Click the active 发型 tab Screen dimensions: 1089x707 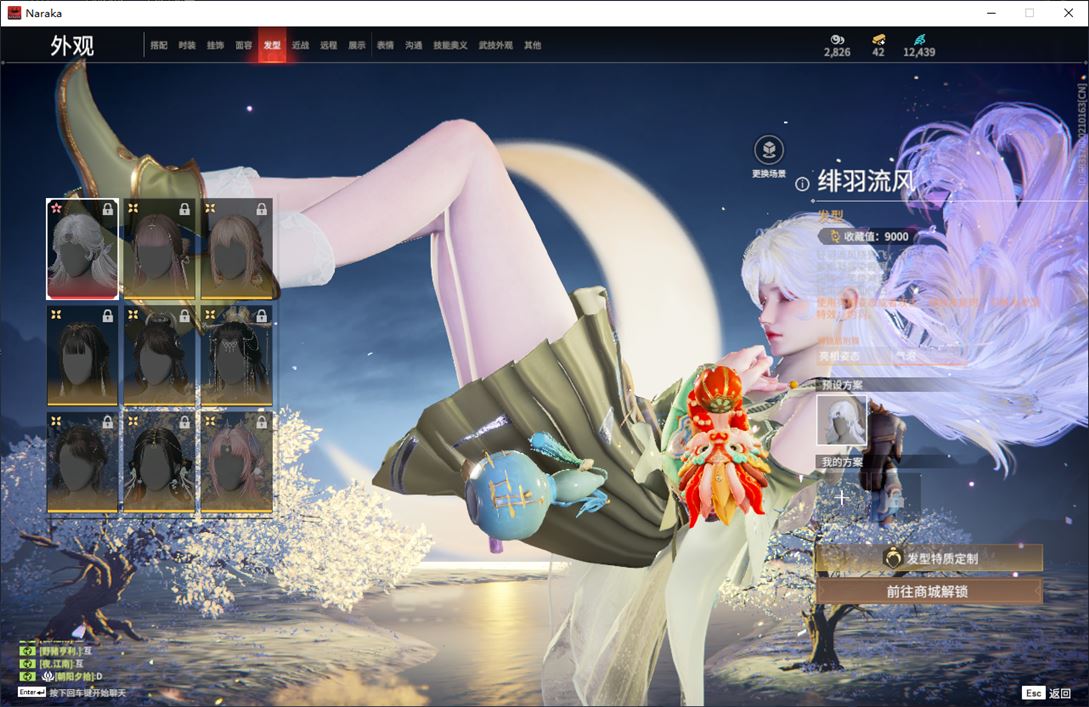272,45
